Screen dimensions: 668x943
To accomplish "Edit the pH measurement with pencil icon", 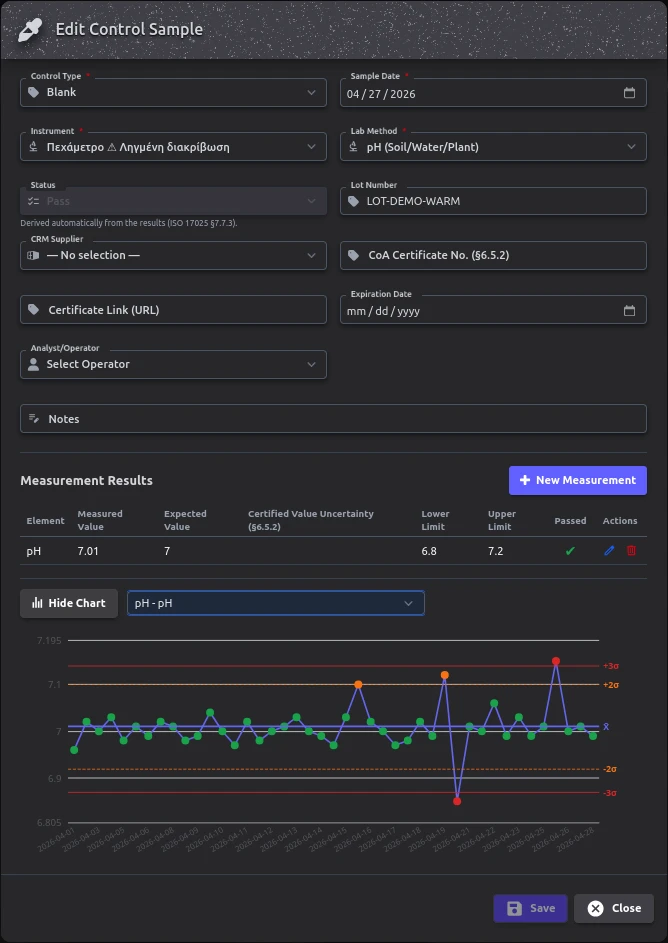I will (609, 550).
